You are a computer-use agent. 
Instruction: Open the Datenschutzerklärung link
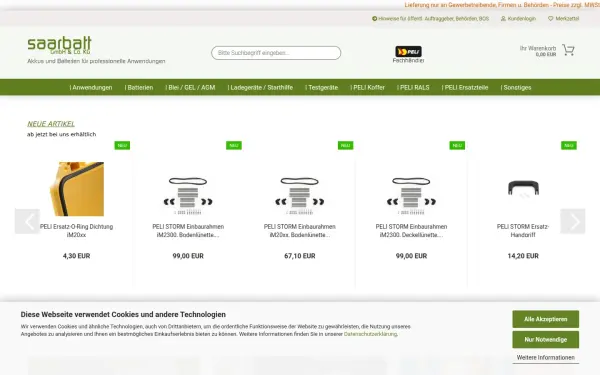[x=370, y=334]
